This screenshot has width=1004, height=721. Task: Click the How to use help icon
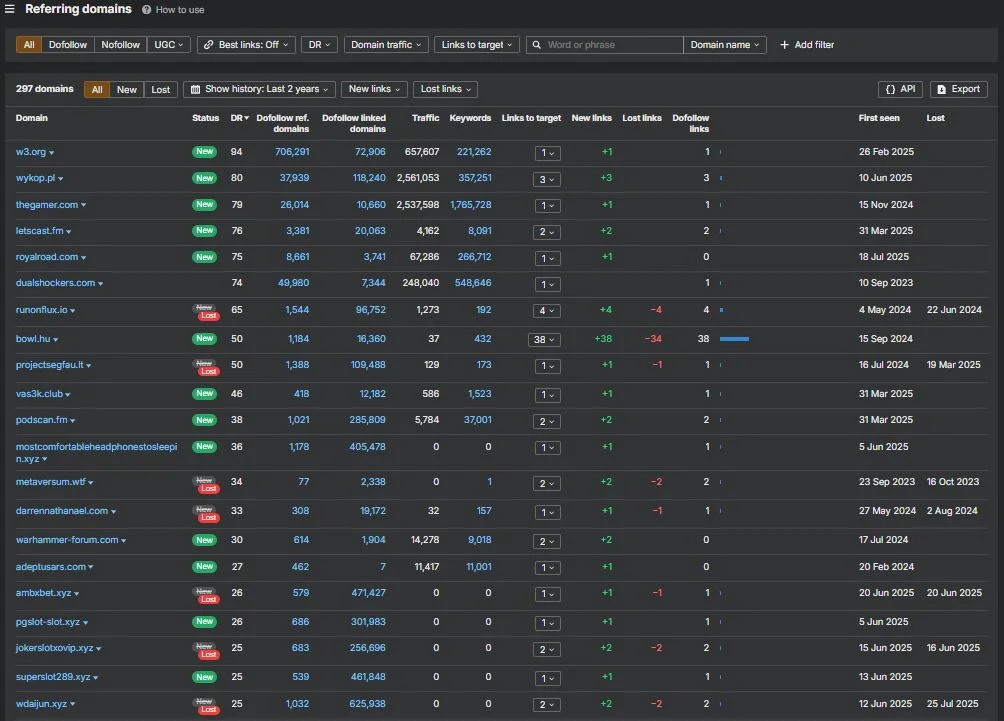(147, 10)
